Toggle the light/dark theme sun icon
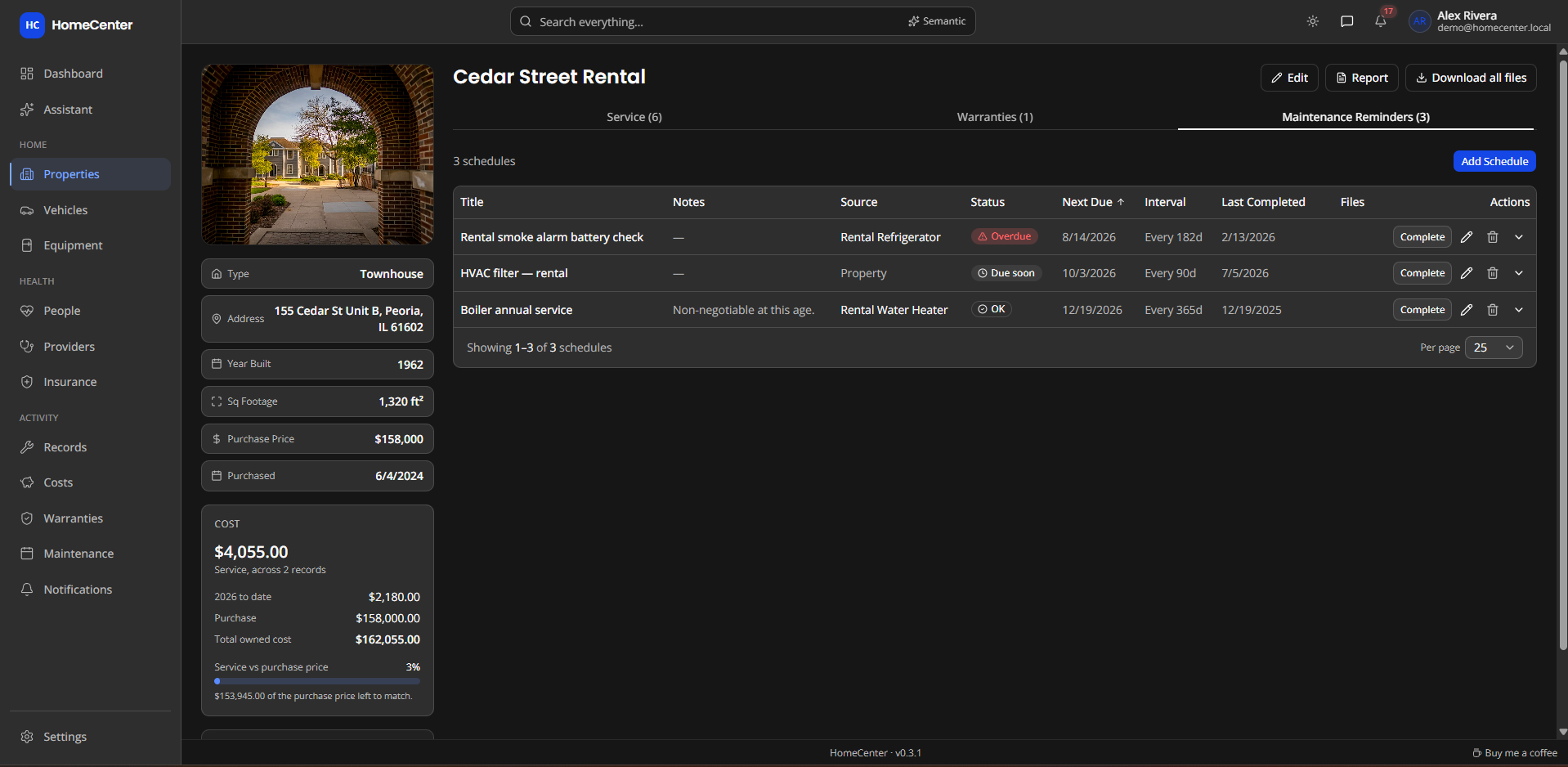 click(x=1313, y=21)
